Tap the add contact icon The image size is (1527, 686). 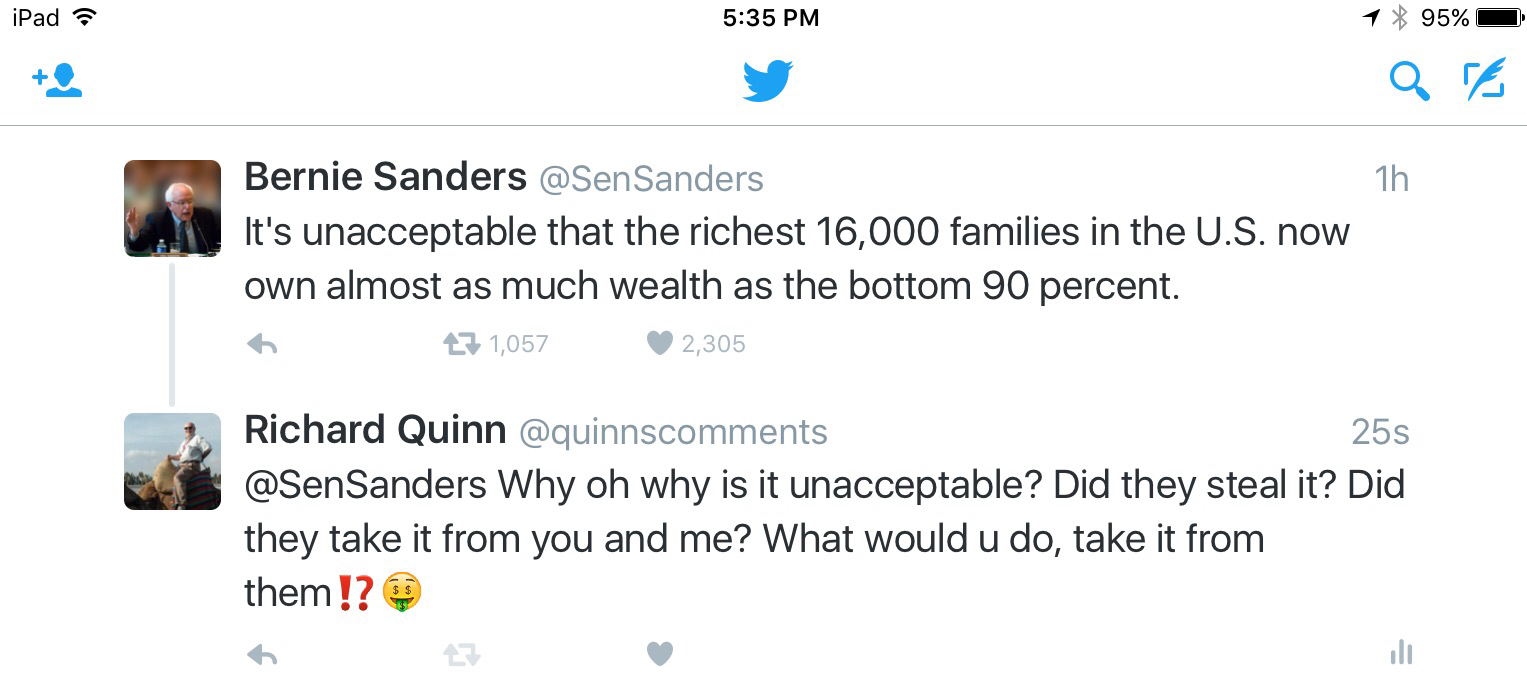57,81
